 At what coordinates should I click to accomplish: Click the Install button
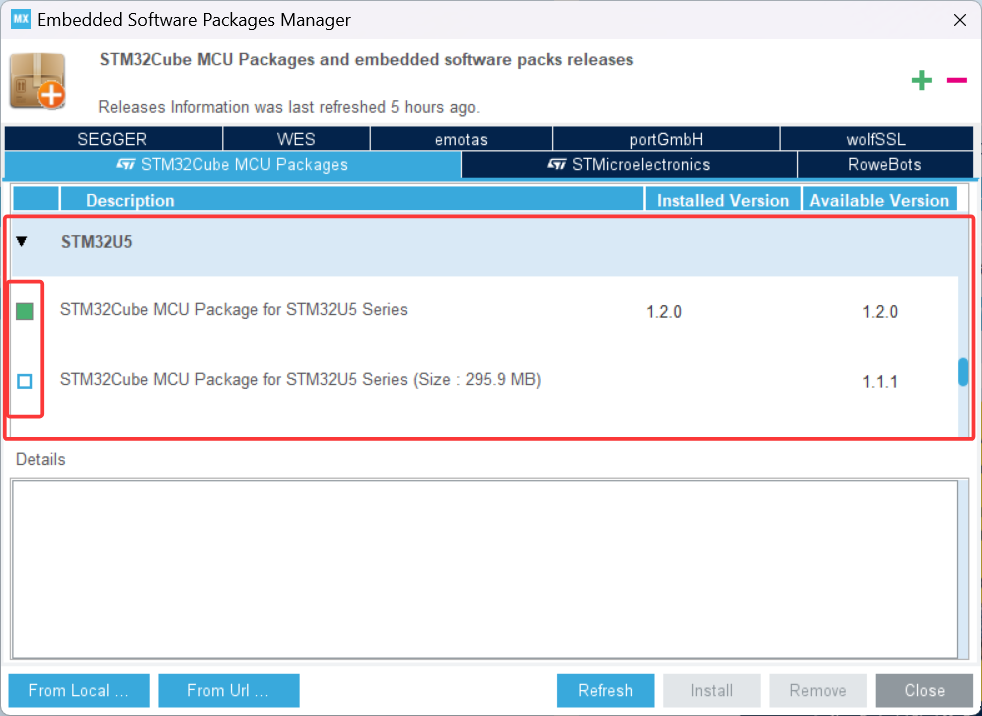(x=712, y=690)
